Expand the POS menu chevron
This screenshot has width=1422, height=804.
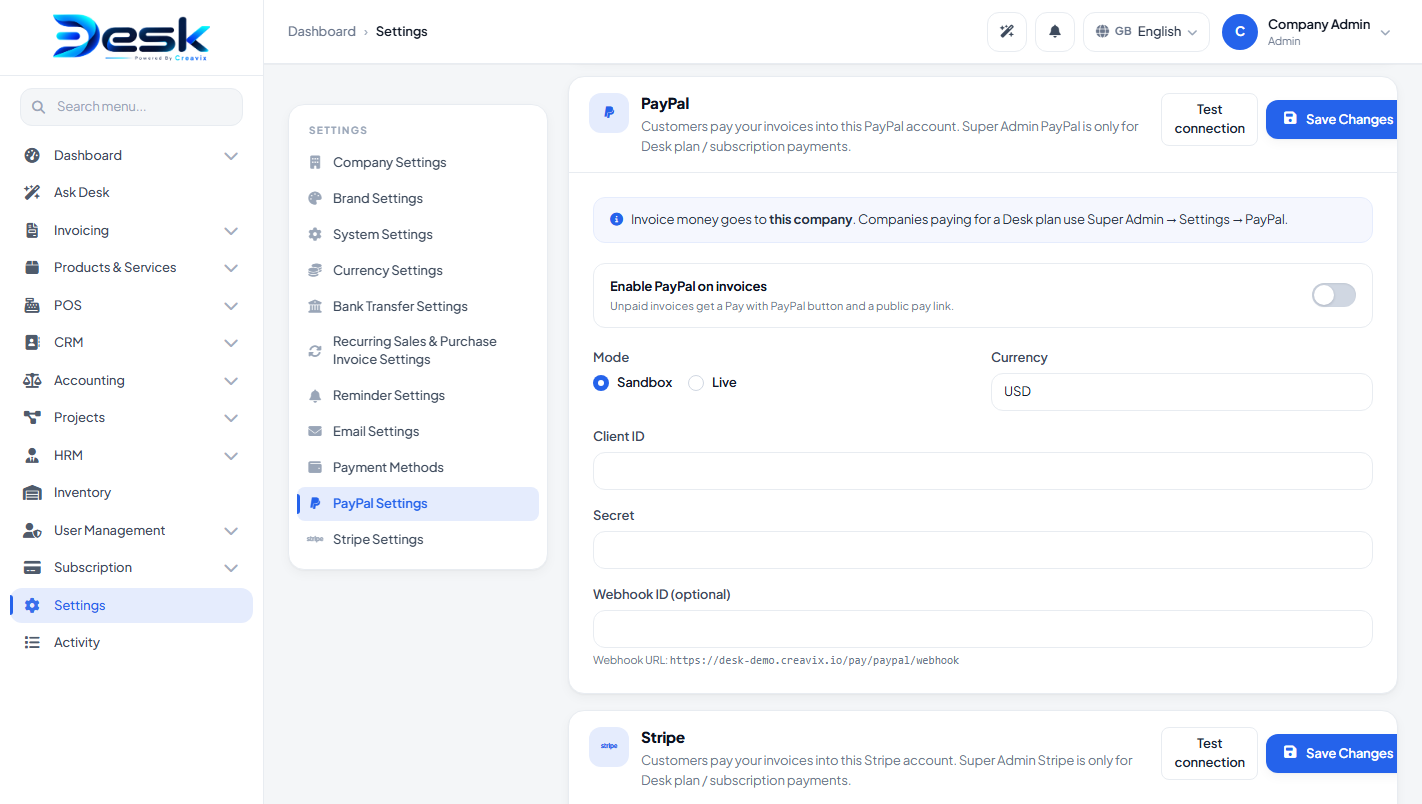(231, 306)
